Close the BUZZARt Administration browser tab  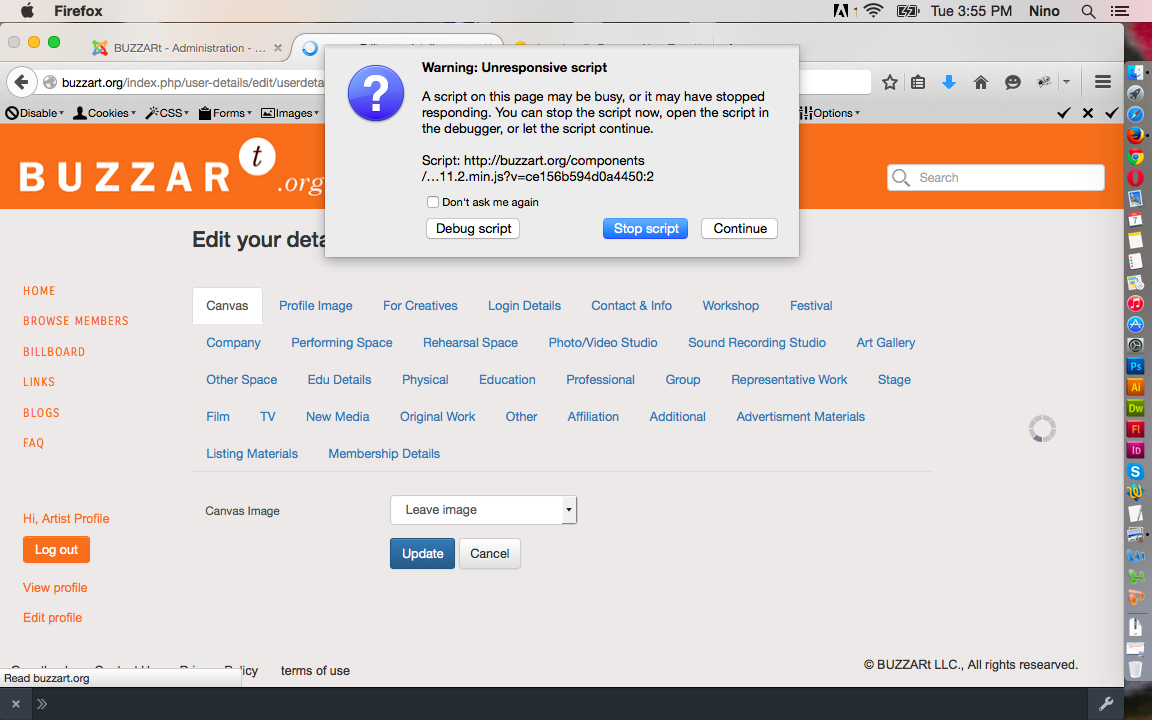(278, 48)
